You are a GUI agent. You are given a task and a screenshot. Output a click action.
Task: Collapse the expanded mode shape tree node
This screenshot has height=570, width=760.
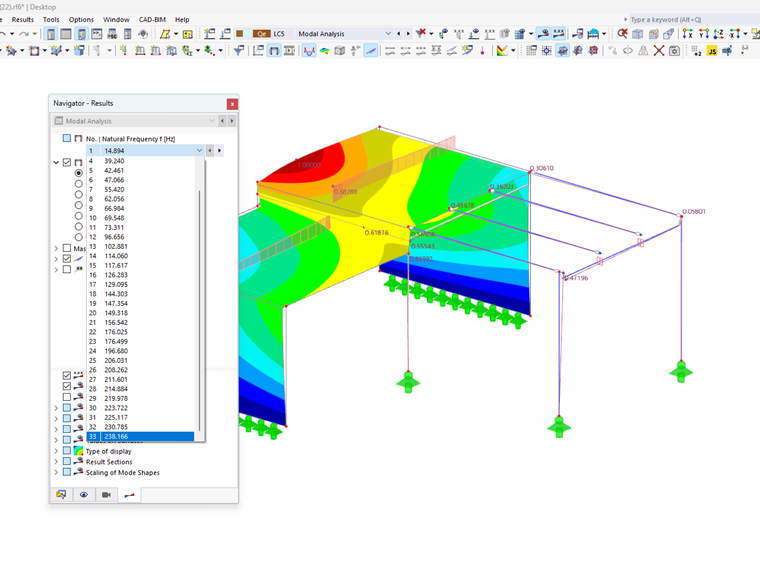click(56, 162)
